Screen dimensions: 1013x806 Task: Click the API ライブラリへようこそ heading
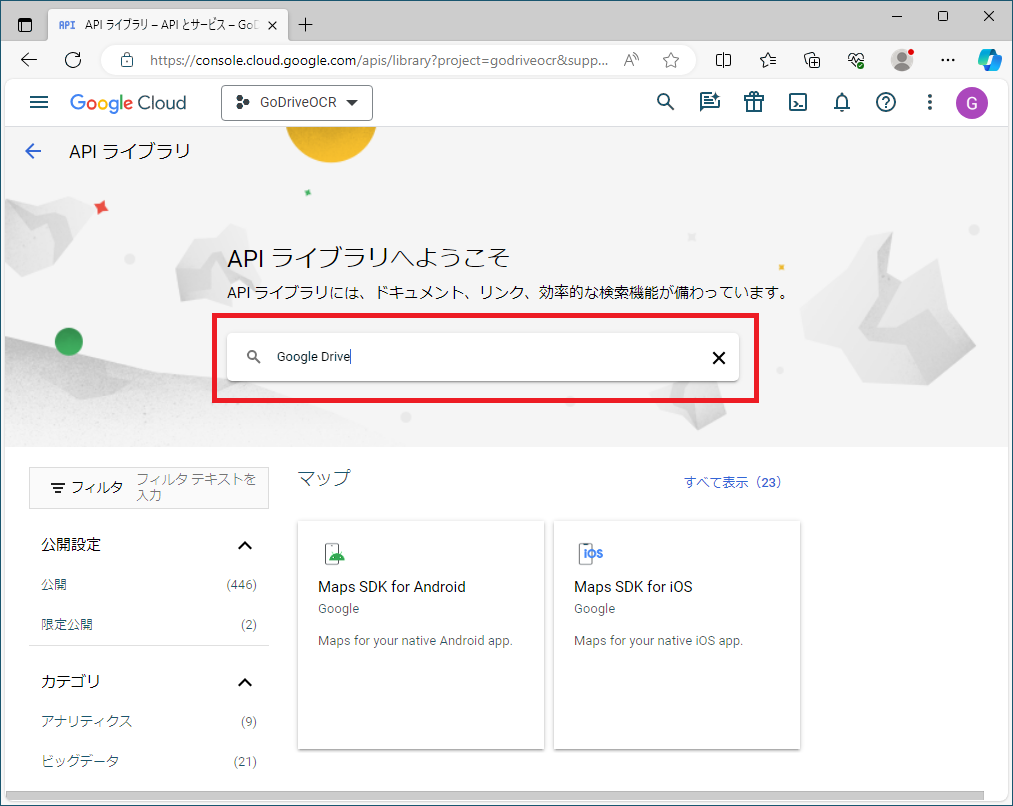coord(368,258)
